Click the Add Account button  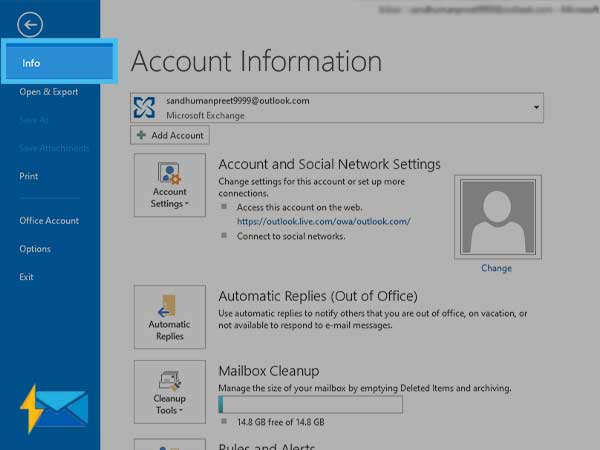(x=170, y=135)
